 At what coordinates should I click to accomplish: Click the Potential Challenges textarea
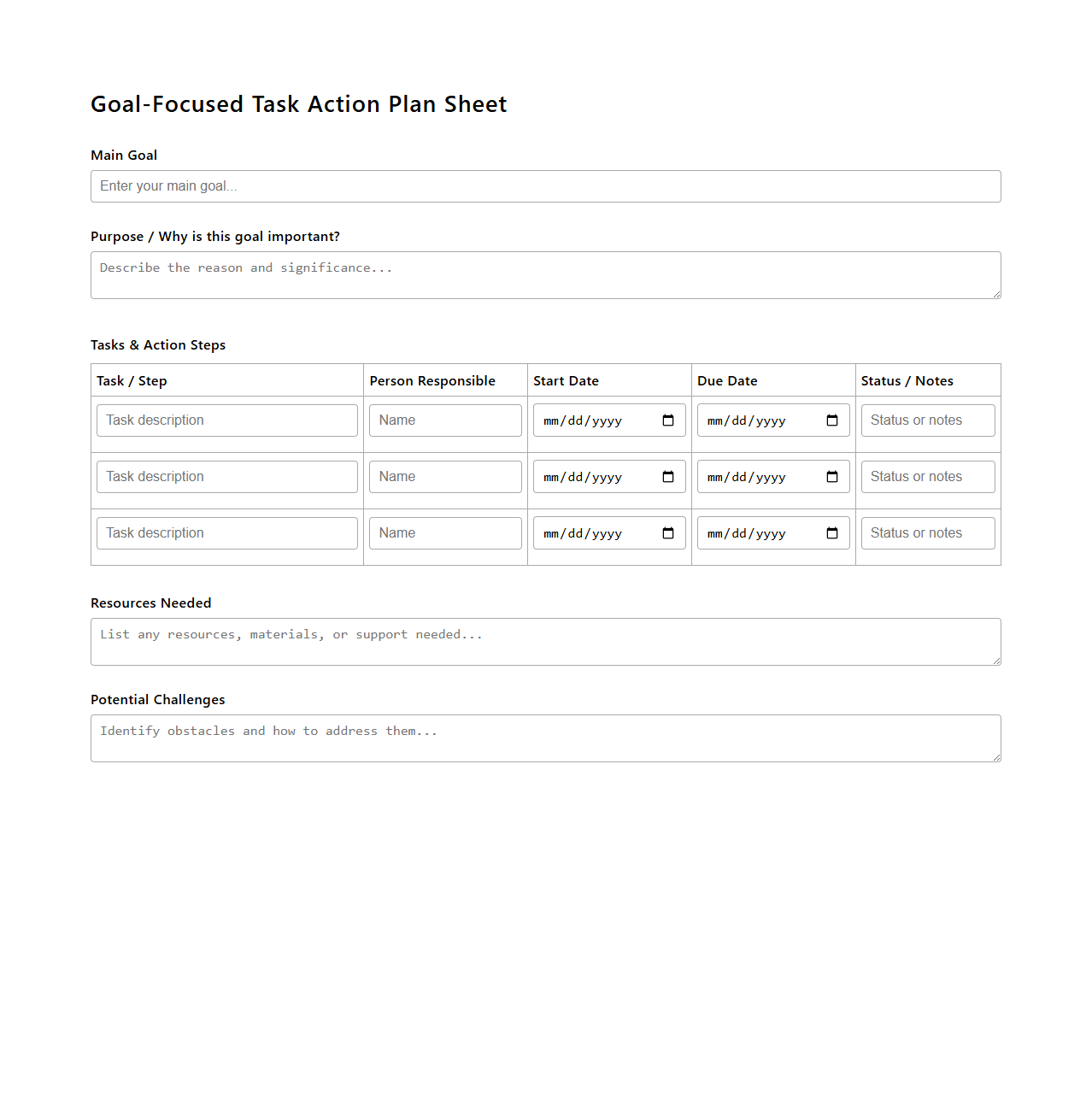click(545, 738)
